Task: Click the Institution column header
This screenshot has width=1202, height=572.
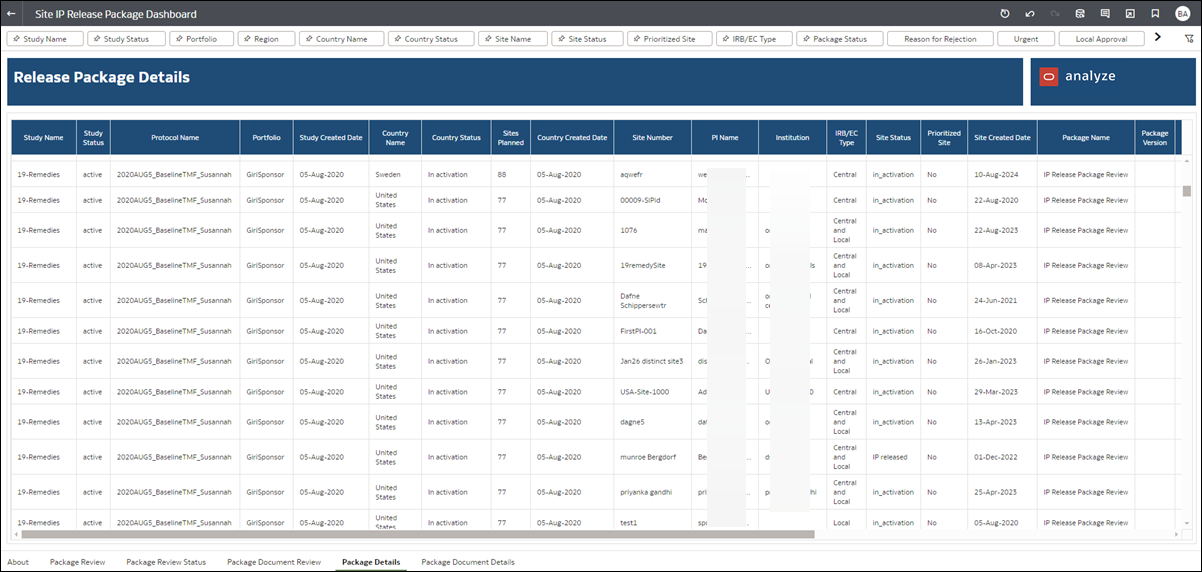Action: point(792,138)
